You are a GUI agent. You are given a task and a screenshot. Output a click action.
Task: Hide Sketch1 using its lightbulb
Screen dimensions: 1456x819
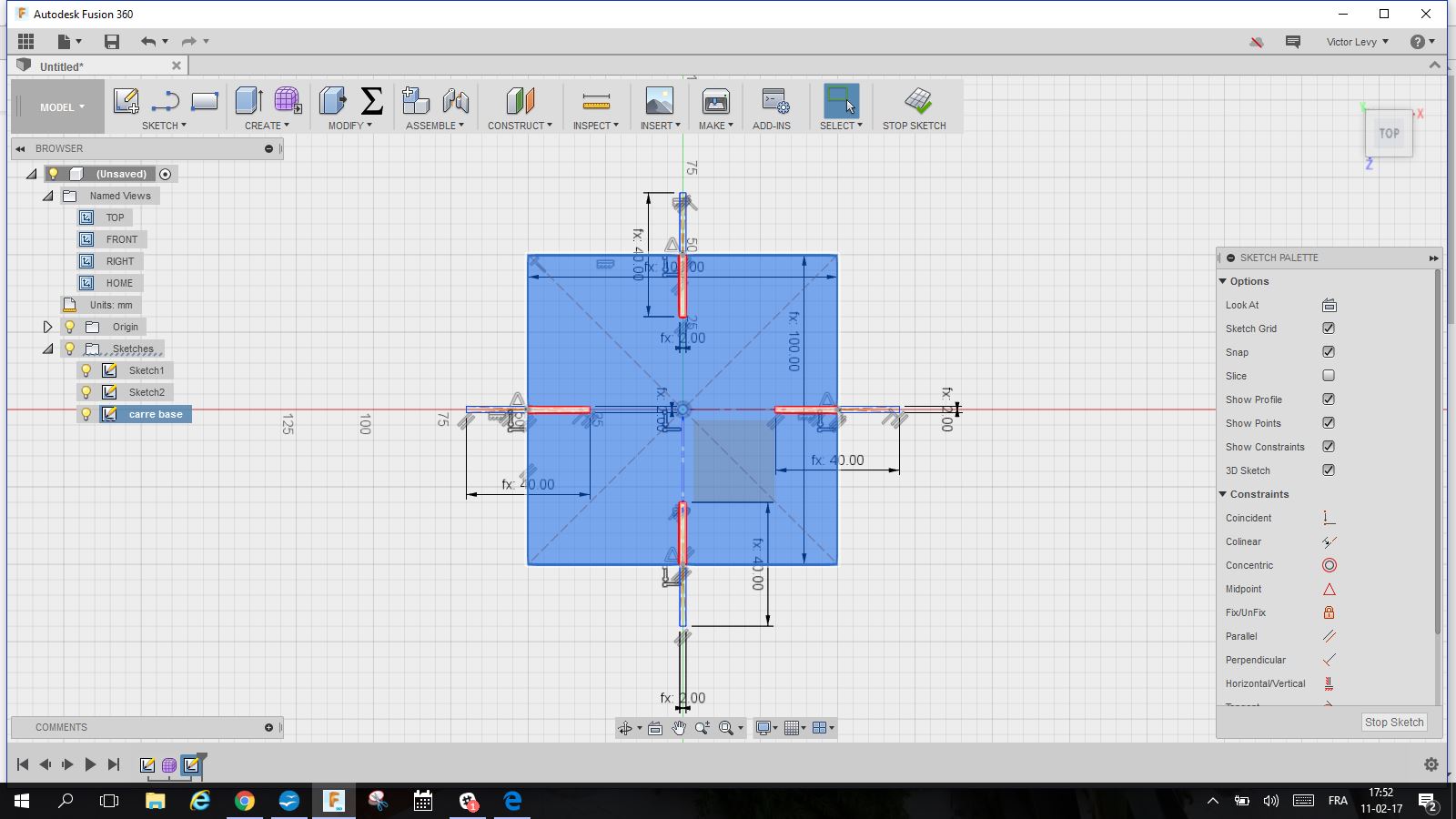86,370
